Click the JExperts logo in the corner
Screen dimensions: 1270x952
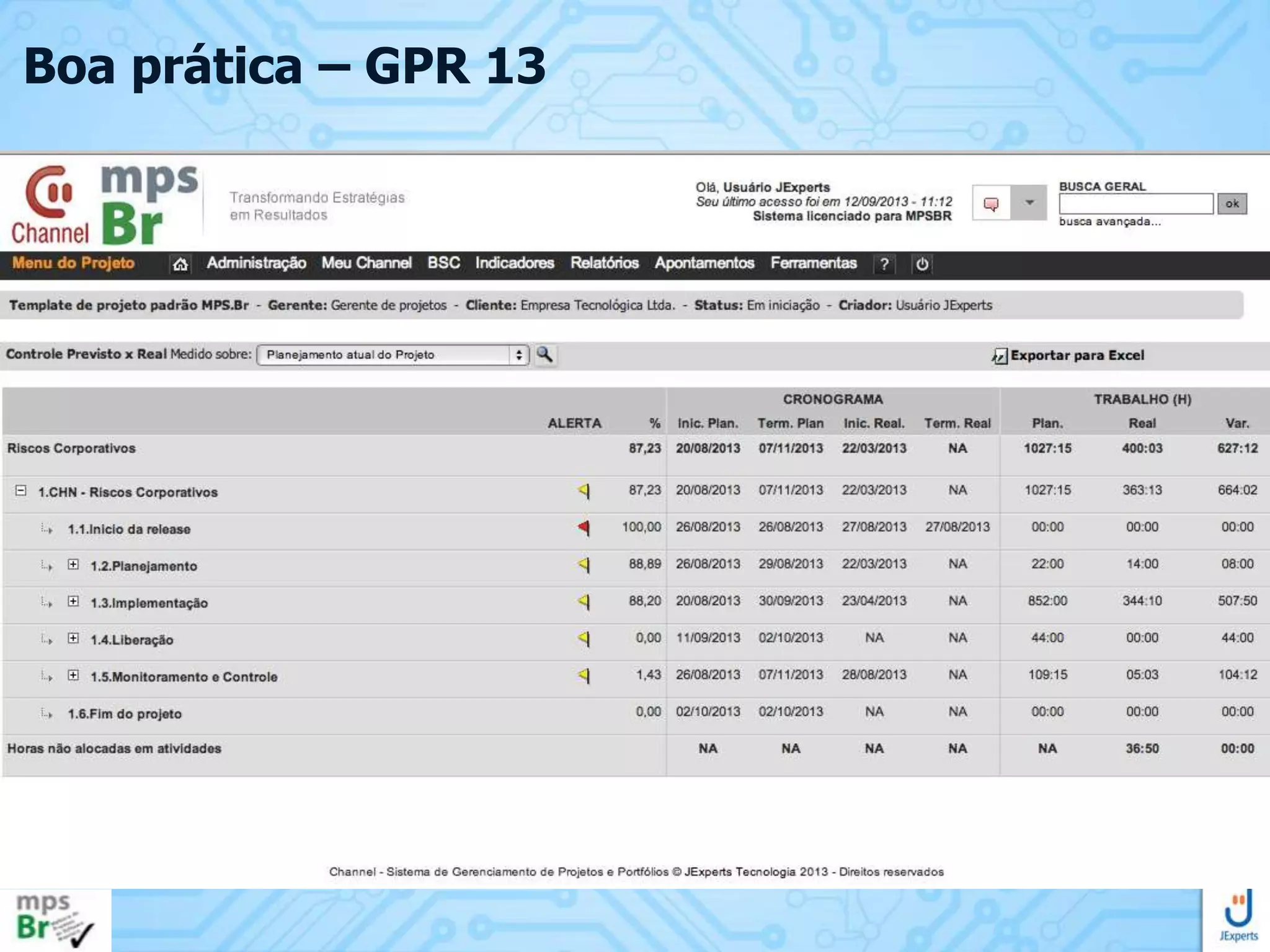pyautogui.click(x=1238, y=917)
